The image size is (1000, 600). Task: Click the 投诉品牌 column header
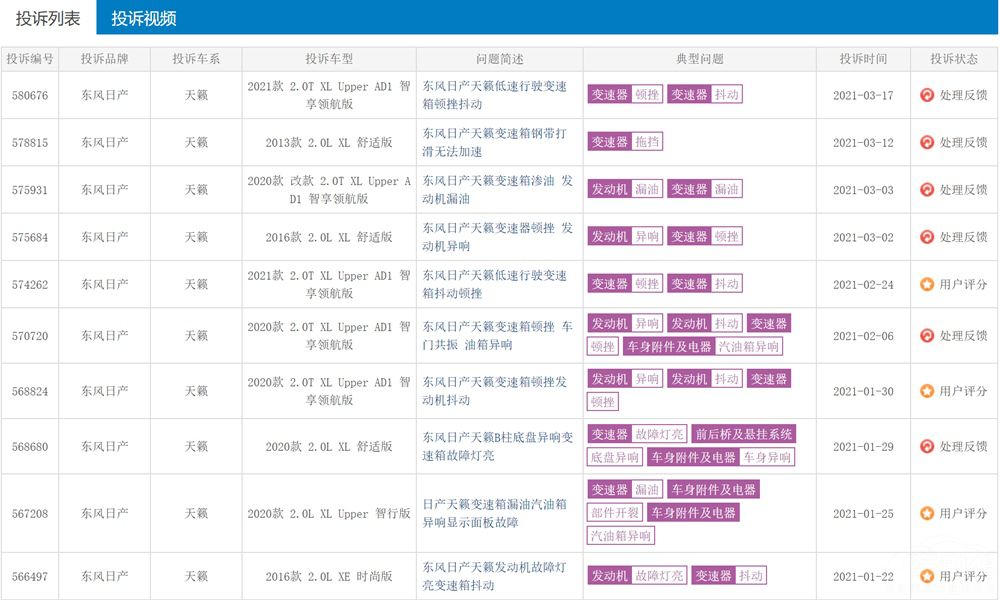coord(105,59)
